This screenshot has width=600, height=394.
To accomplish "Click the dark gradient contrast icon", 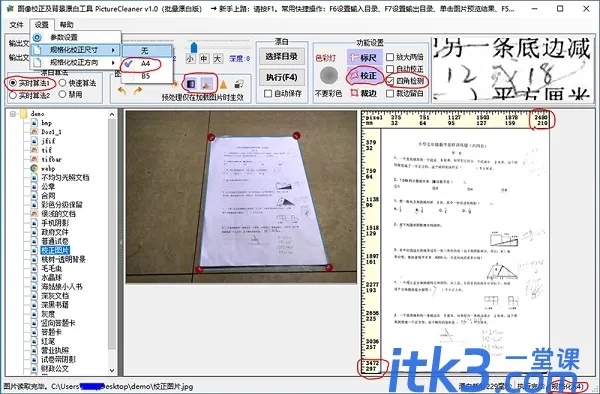I will 191,83.
